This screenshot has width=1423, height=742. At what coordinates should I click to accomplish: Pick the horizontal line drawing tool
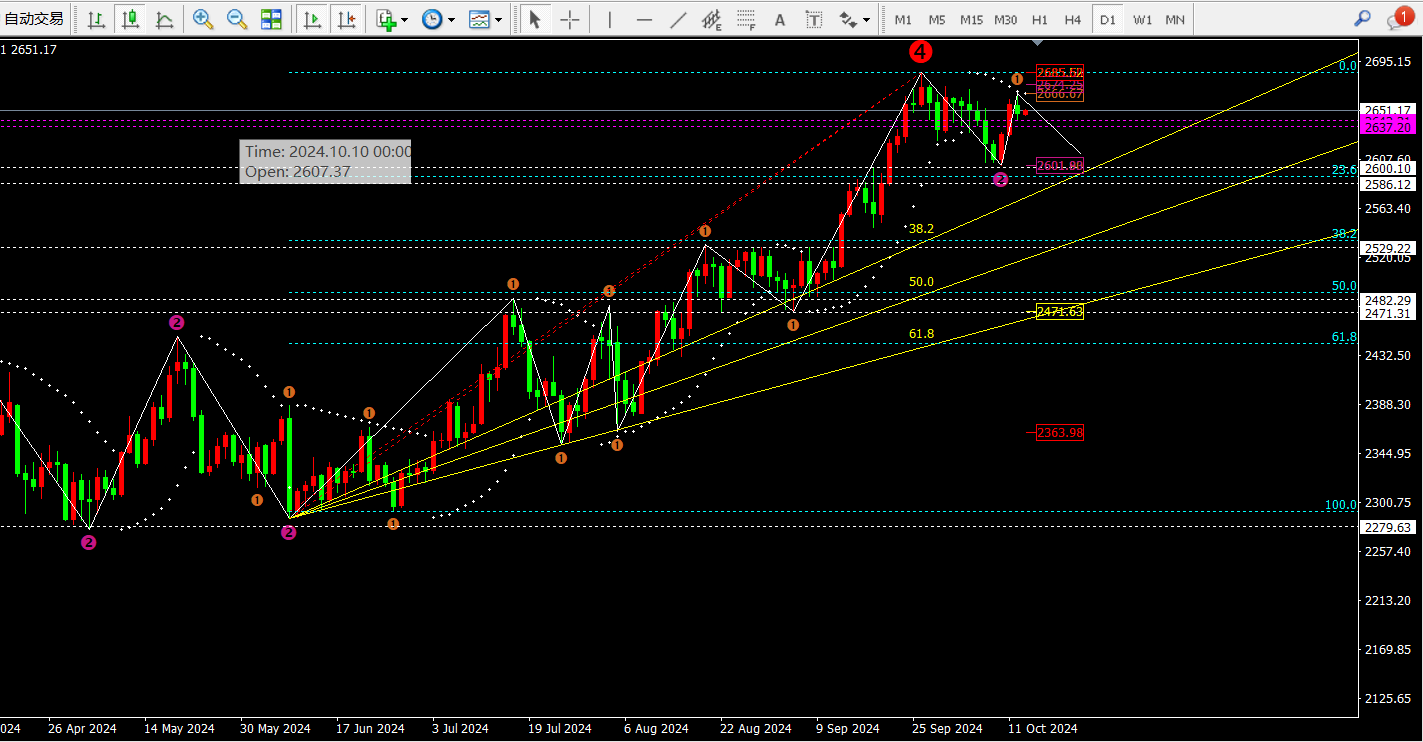pyautogui.click(x=644, y=19)
